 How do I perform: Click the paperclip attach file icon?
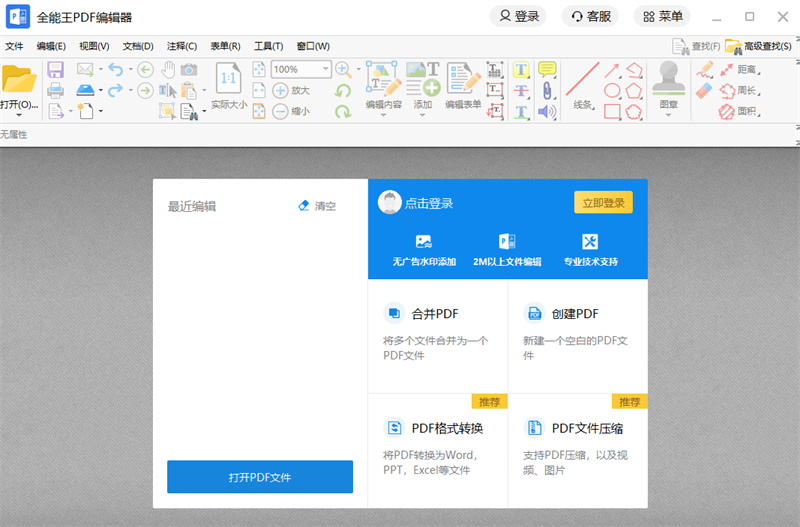[547, 90]
